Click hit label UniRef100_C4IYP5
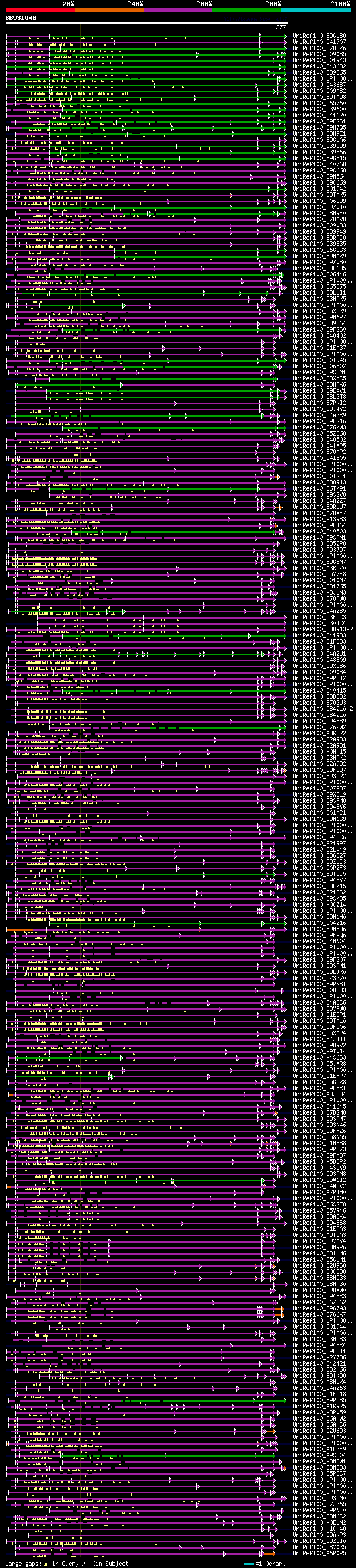Image resolution: width=356 pixels, height=1568 pixels. (x=319, y=446)
